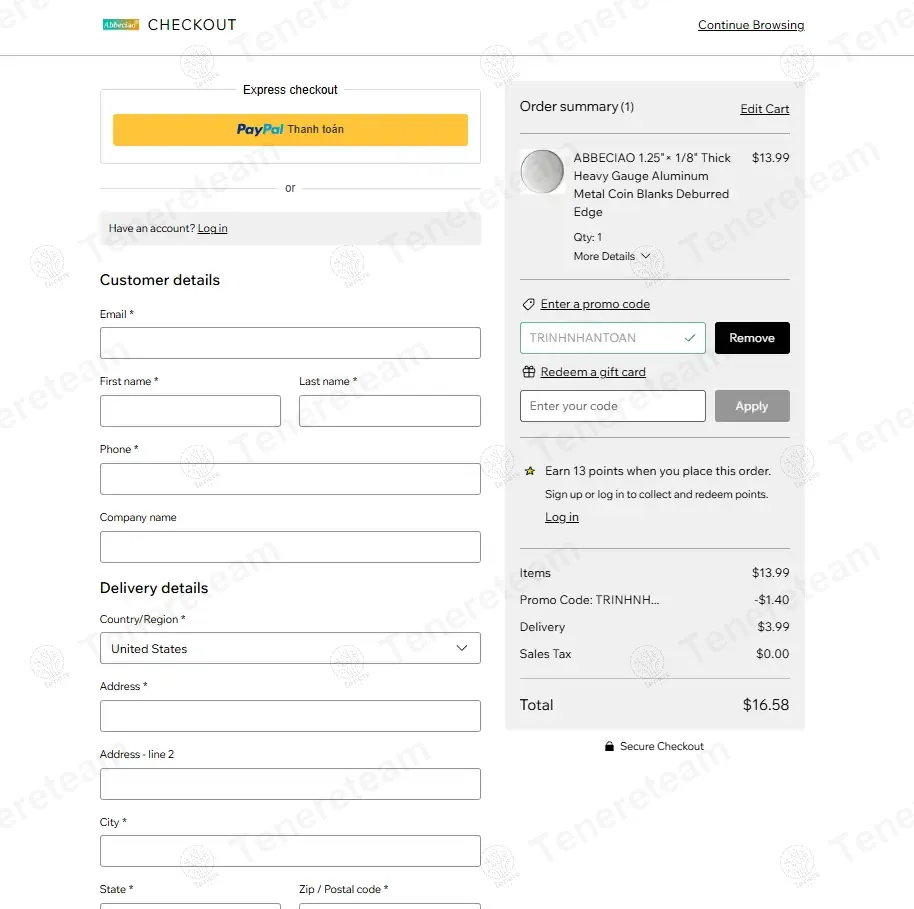This screenshot has width=914, height=909.
Task: Open Edit Cart link
Action: (x=764, y=109)
